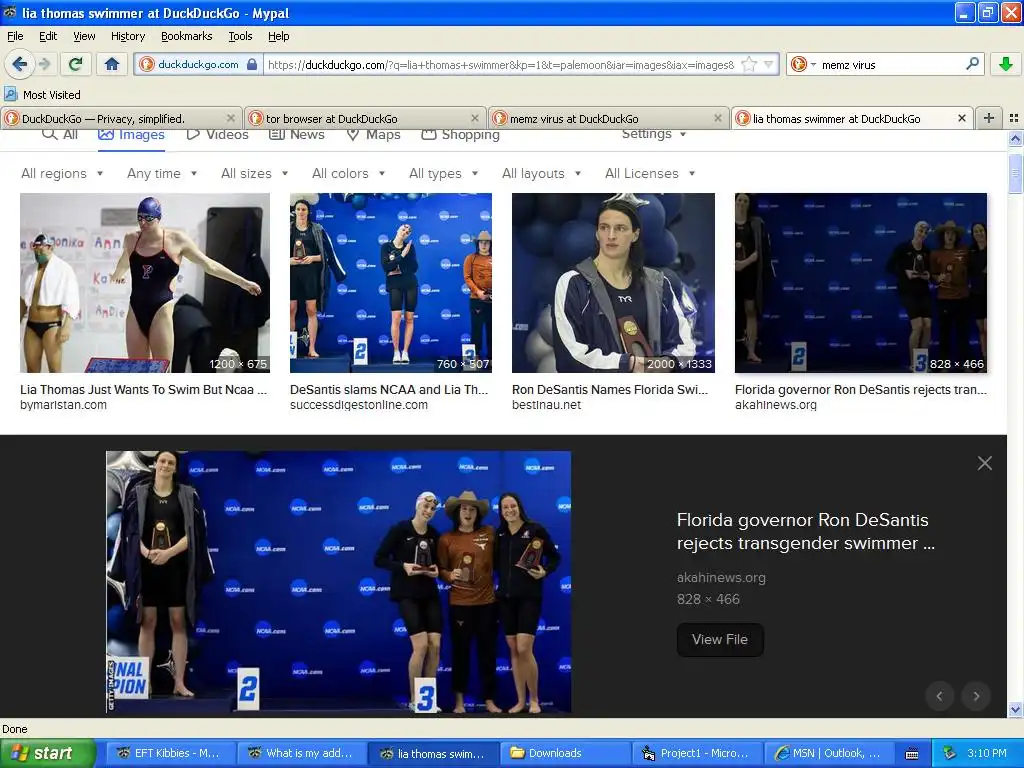Image resolution: width=1024 pixels, height=768 pixels.
Task: Click the View File button
Action: pyautogui.click(x=720, y=639)
